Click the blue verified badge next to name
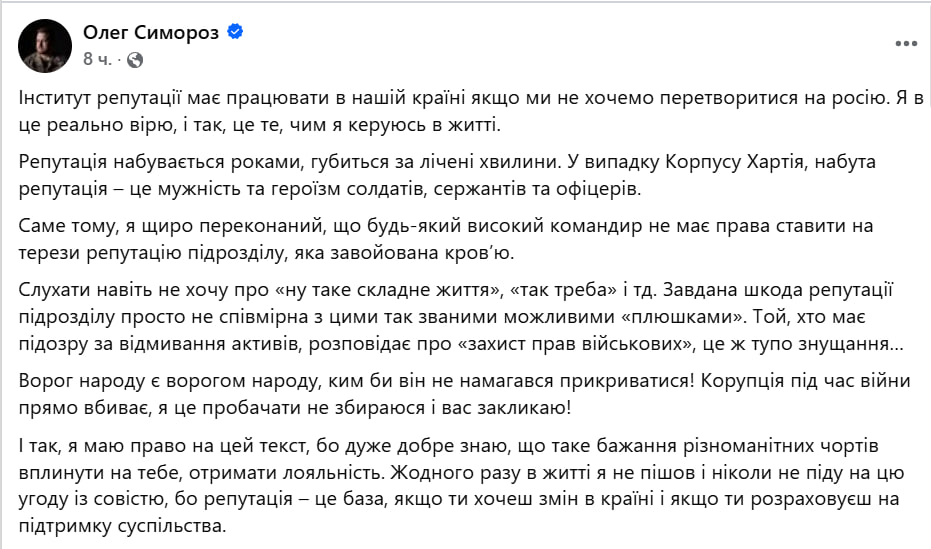Screen dimensions: 931x549 (x=235, y=32)
